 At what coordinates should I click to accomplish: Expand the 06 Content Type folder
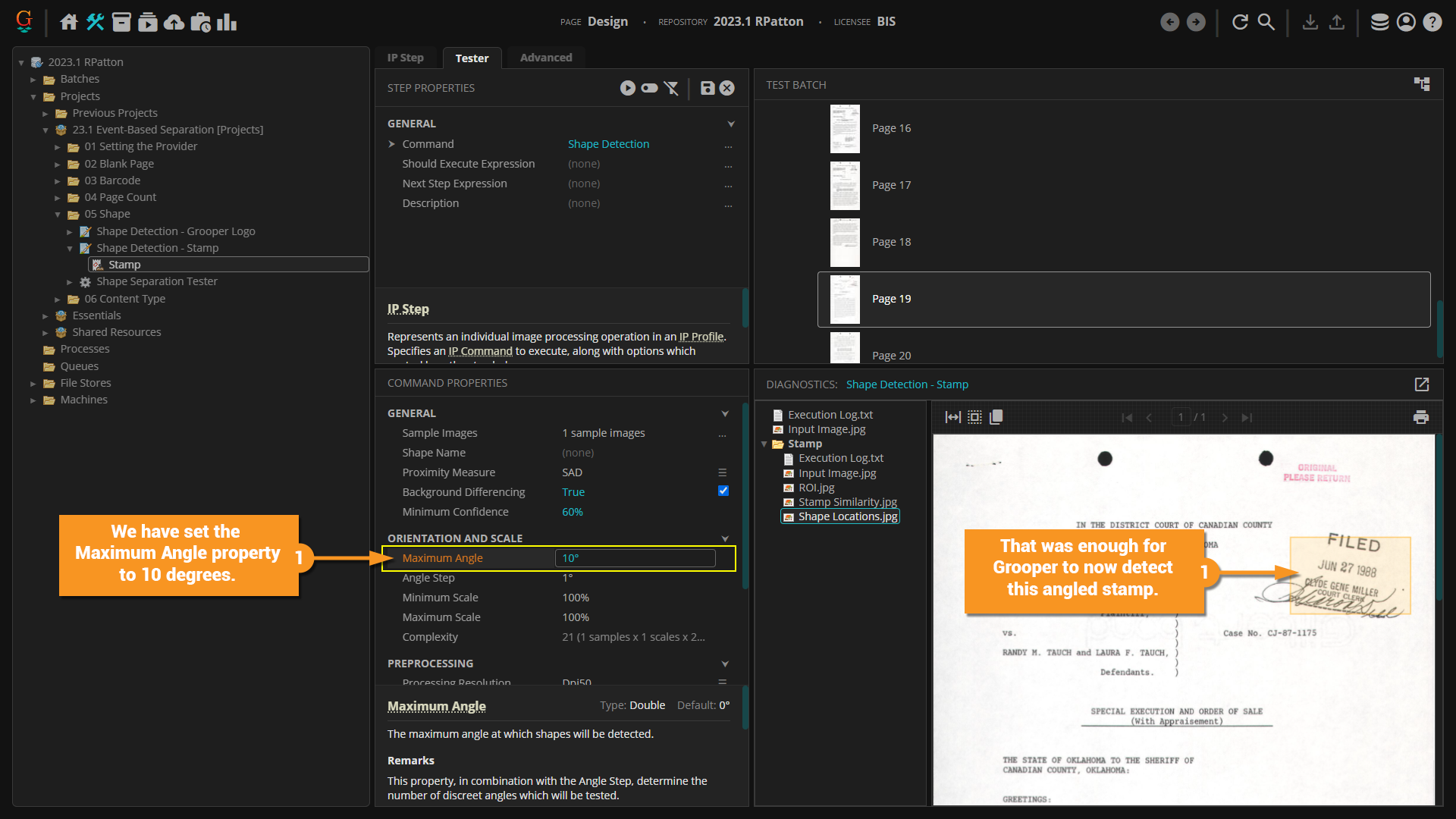point(58,299)
